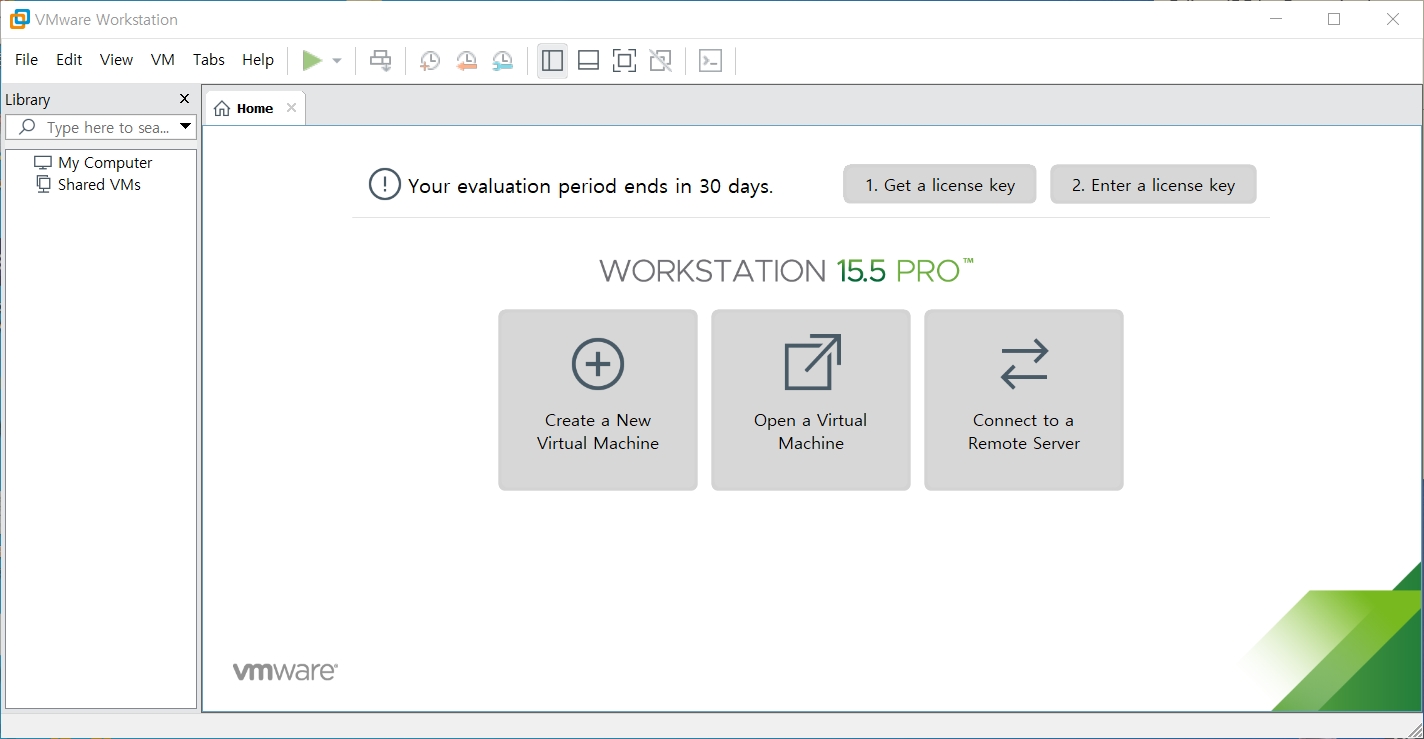
Task: Click the Home tab house icon
Action: click(x=222, y=108)
